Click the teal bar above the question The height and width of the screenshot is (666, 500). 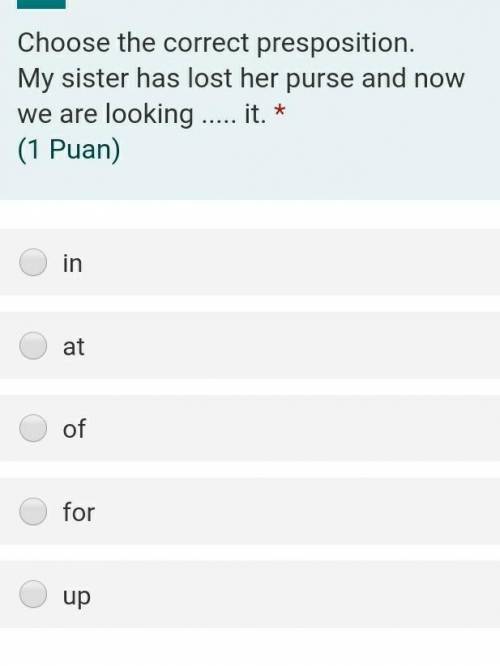pos(41,4)
